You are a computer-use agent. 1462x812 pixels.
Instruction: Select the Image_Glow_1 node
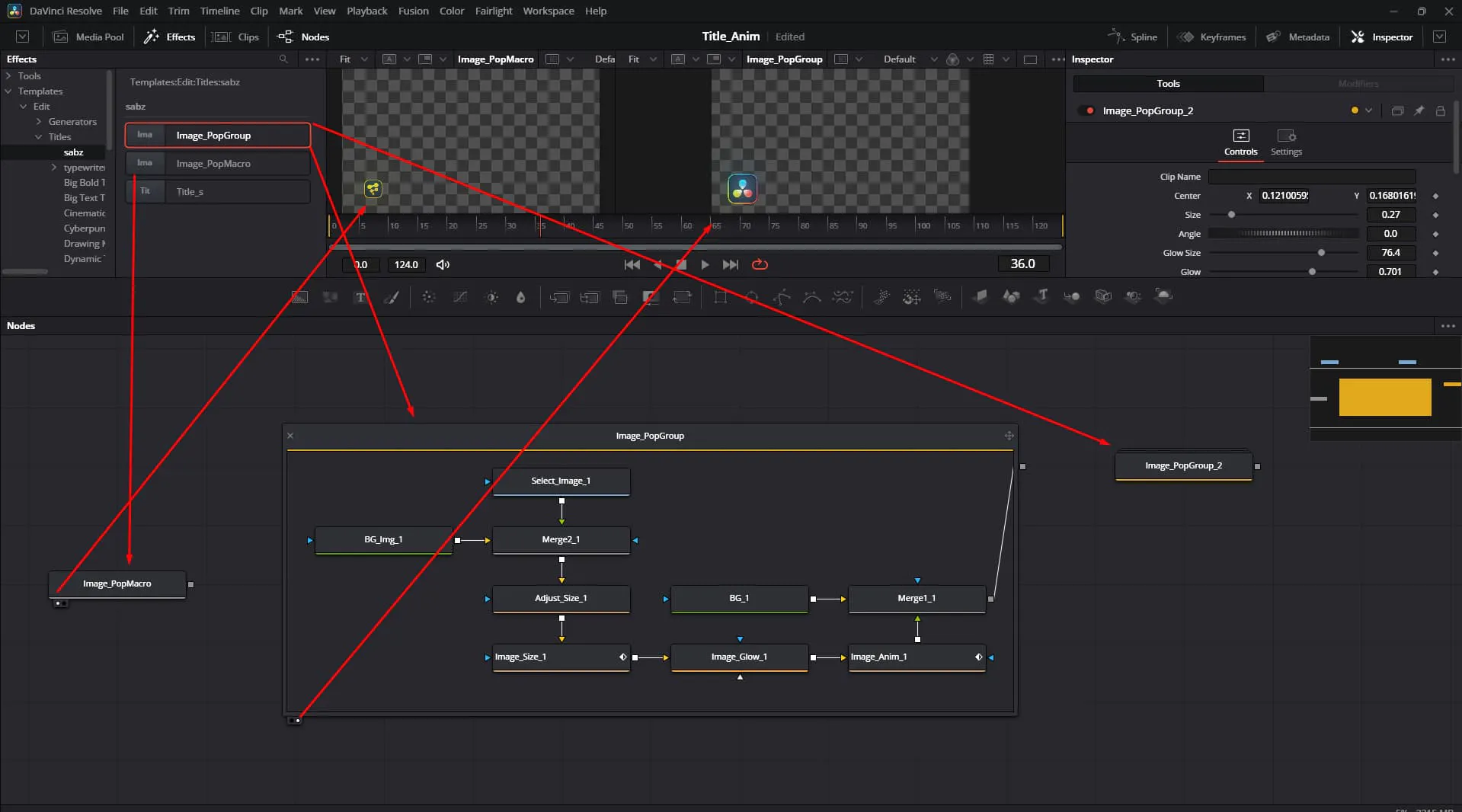coord(739,657)
